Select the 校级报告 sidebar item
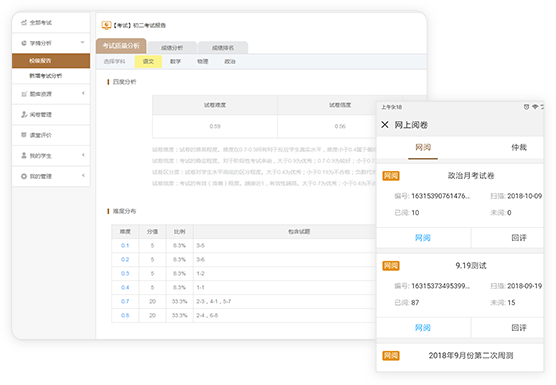Screen dimensions: 556x385 pos(51,61)
